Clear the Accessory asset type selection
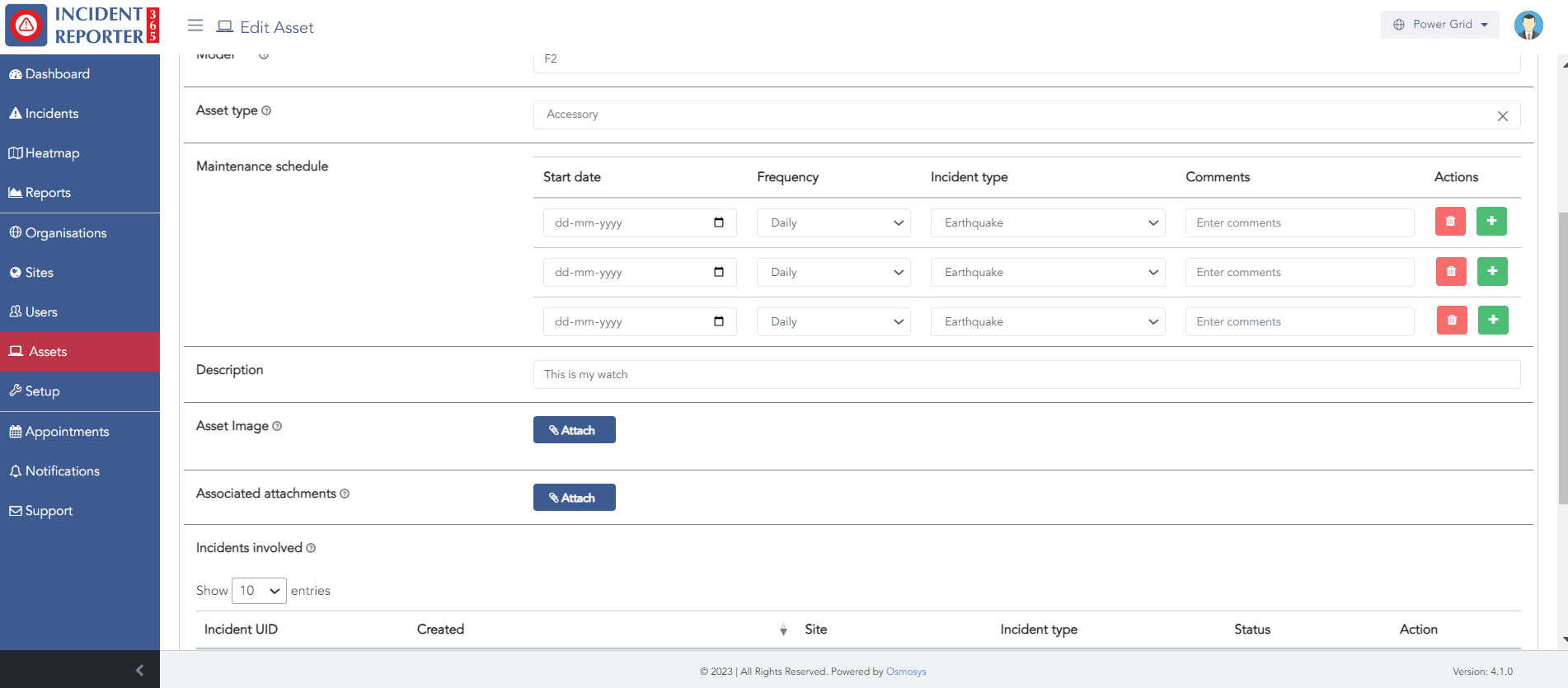 [x=1502, y=116]
